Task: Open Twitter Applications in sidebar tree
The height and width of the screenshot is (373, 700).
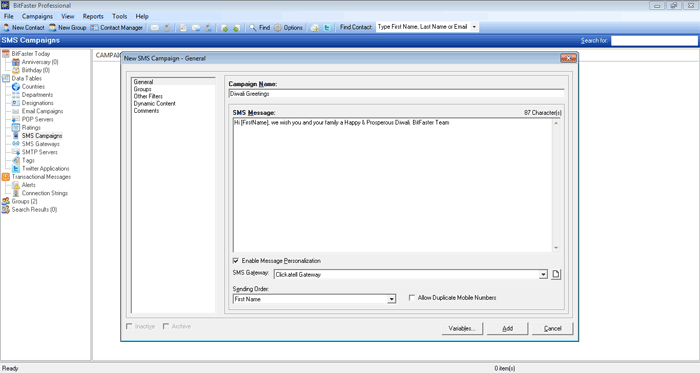Action: (x=45, y=168)
